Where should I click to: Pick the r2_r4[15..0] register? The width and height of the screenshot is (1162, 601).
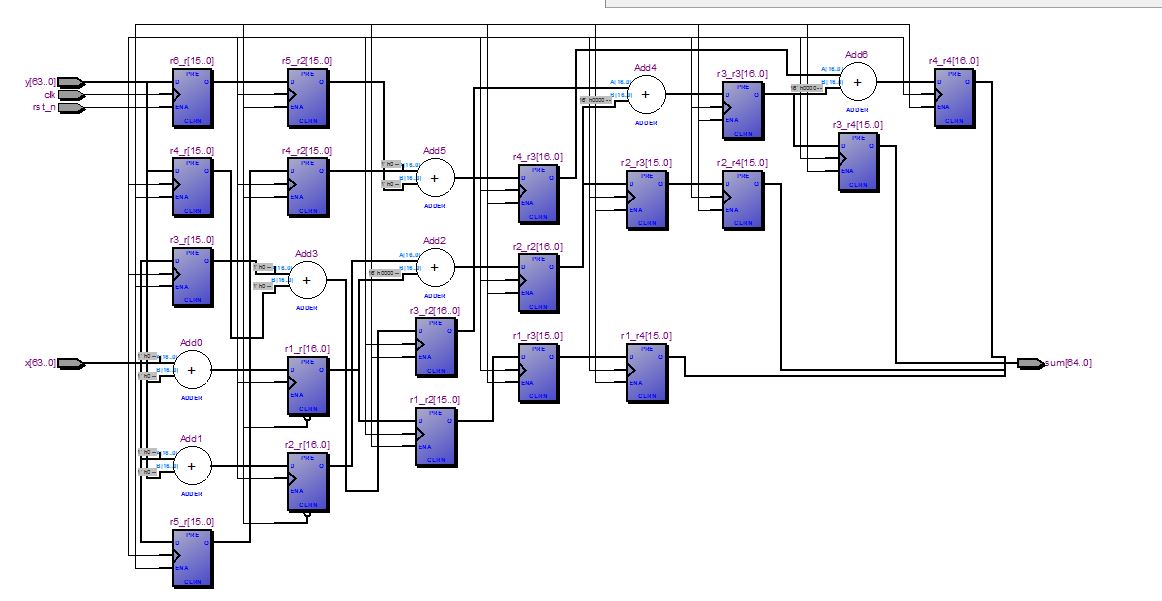click(743, 200)
